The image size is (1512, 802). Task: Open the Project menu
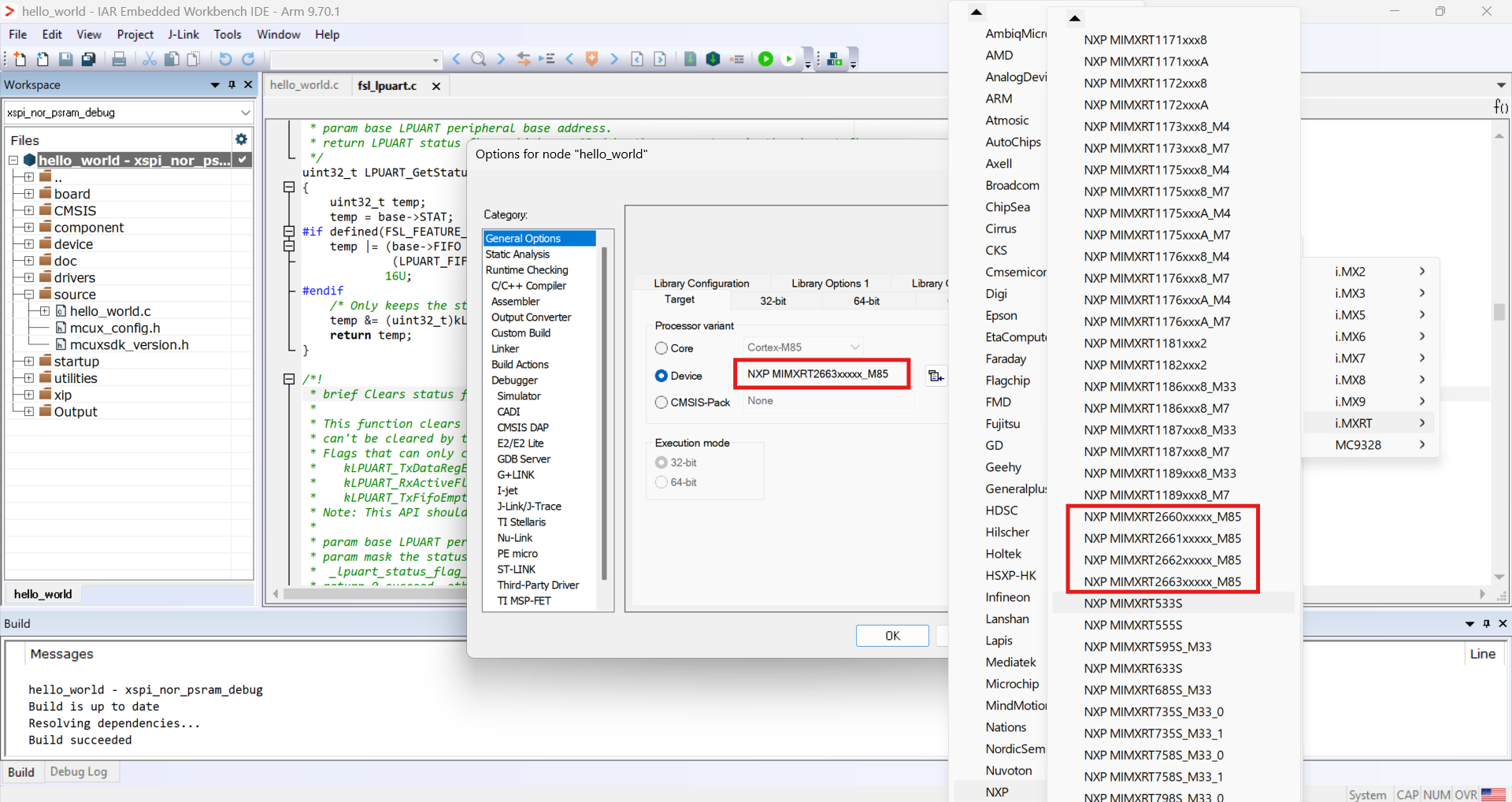(135, 35)
